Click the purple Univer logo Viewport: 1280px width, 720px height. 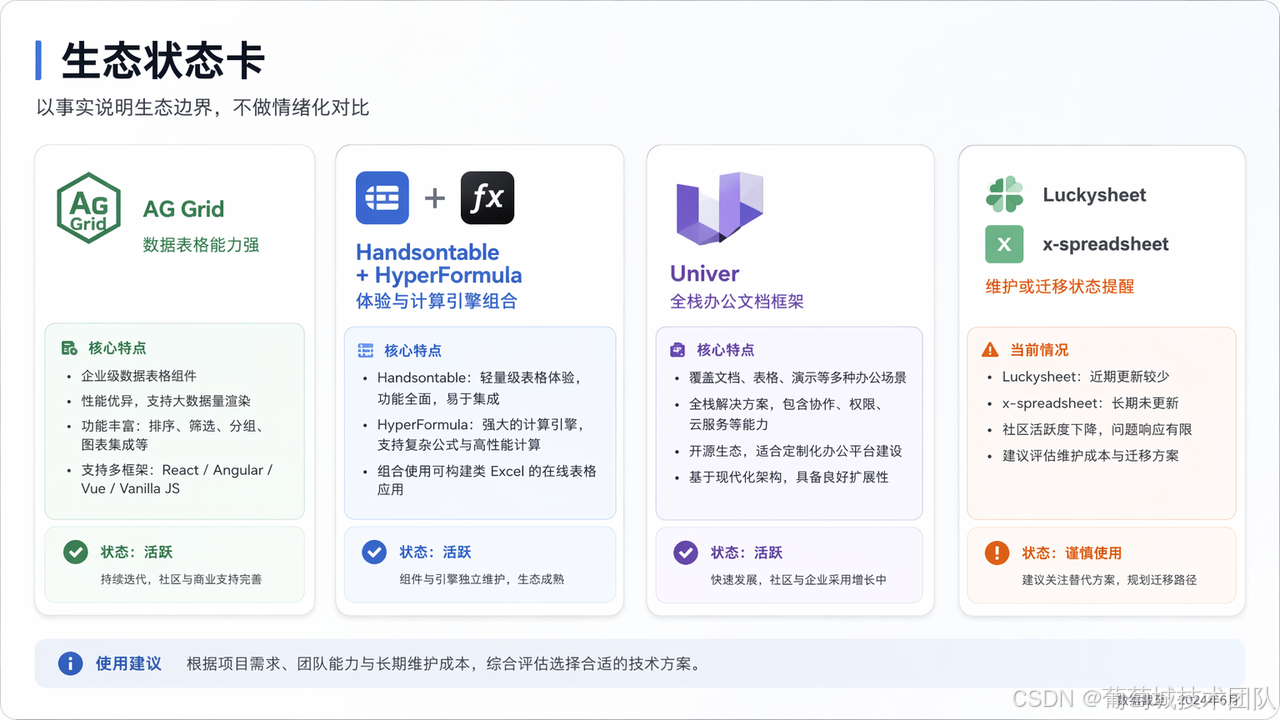(719, 209)
